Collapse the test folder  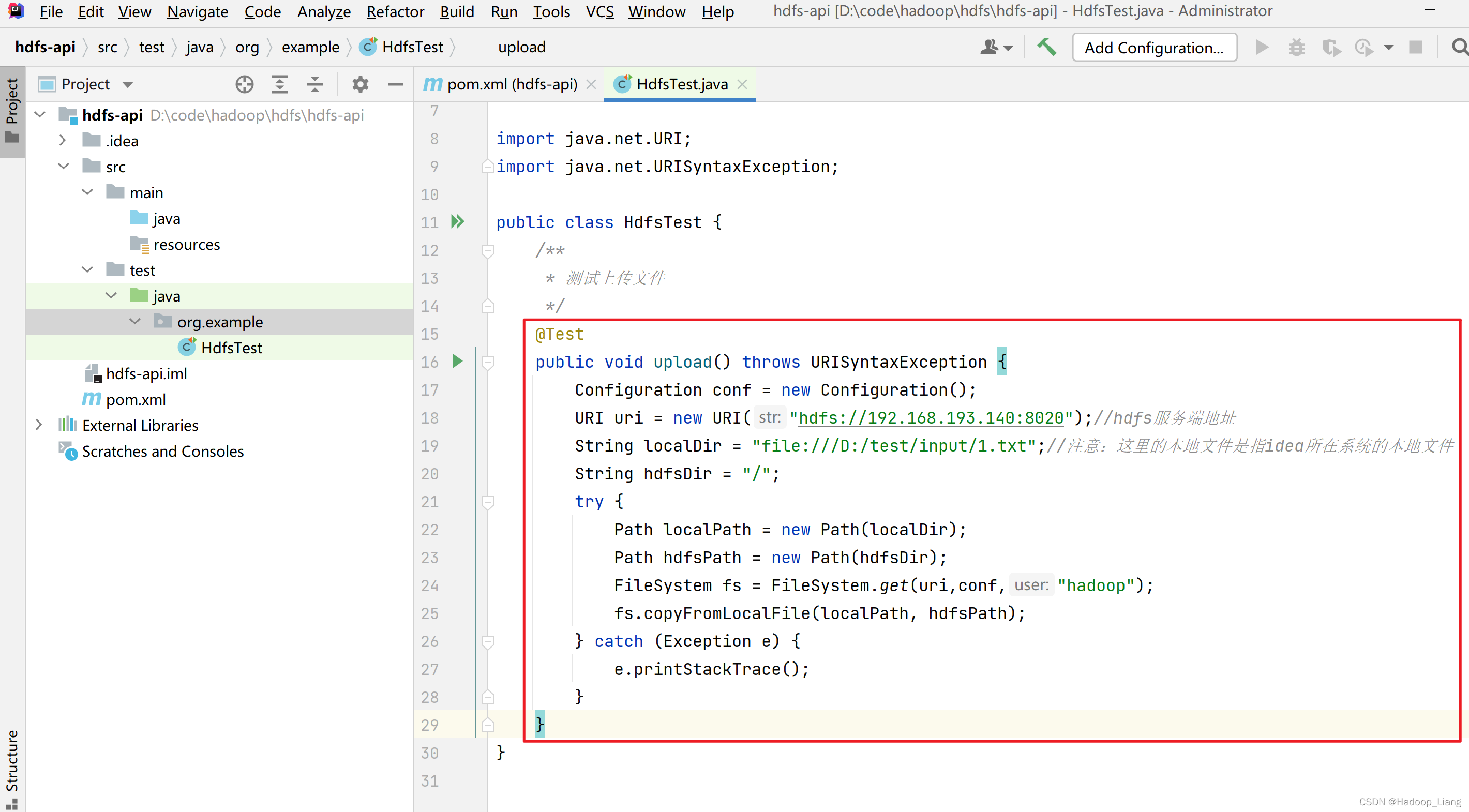(87, 269)
